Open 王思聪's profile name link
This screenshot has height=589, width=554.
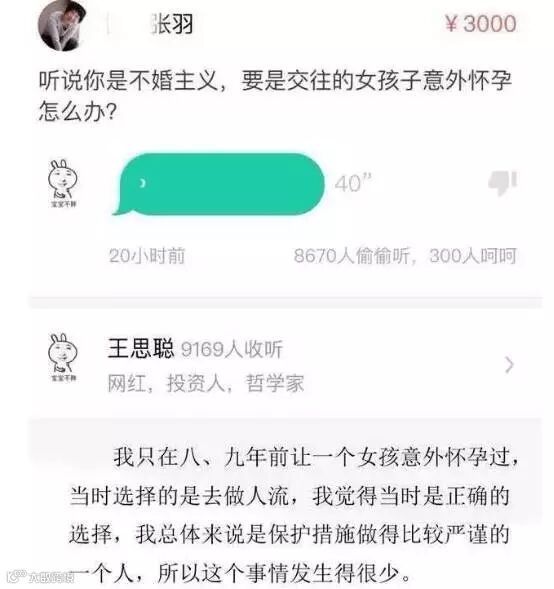[x=141, y=348]
